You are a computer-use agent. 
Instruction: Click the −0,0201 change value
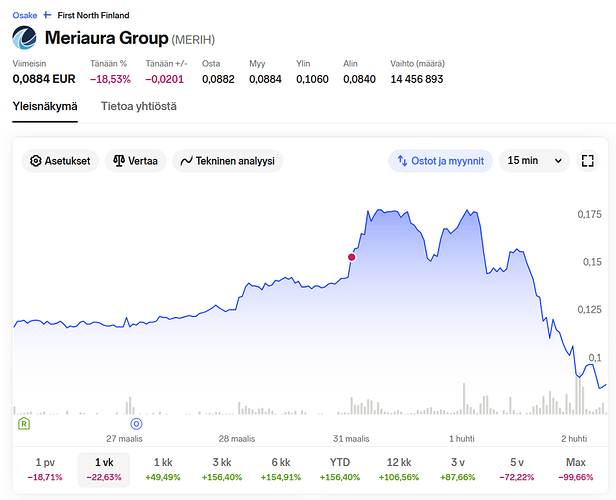(x=165, y=79)
